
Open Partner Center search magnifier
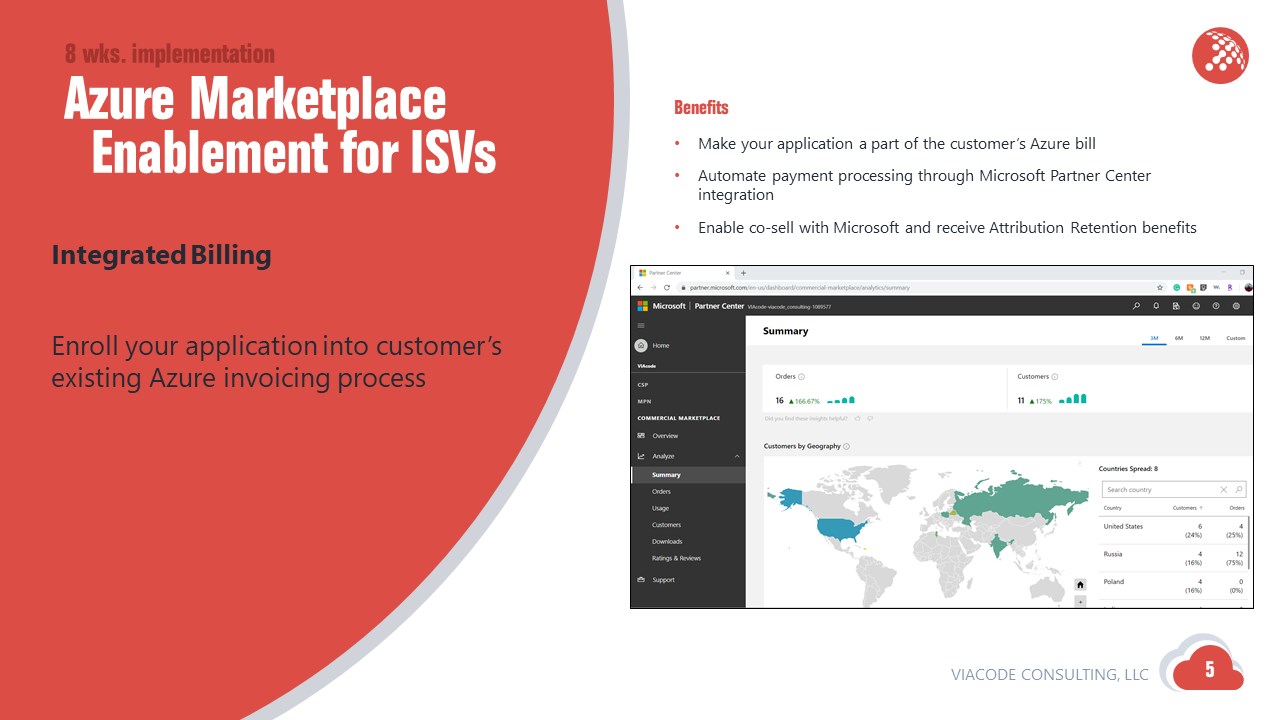(x=1136, y=306)
